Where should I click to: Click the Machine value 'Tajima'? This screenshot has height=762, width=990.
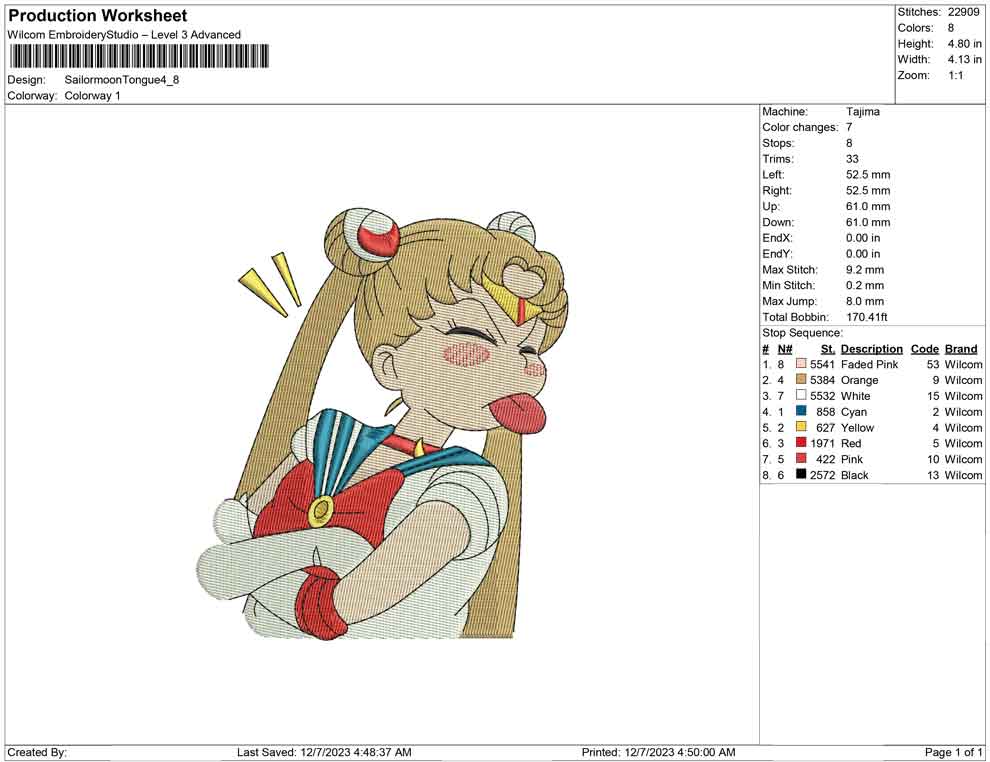pos(862,112)
